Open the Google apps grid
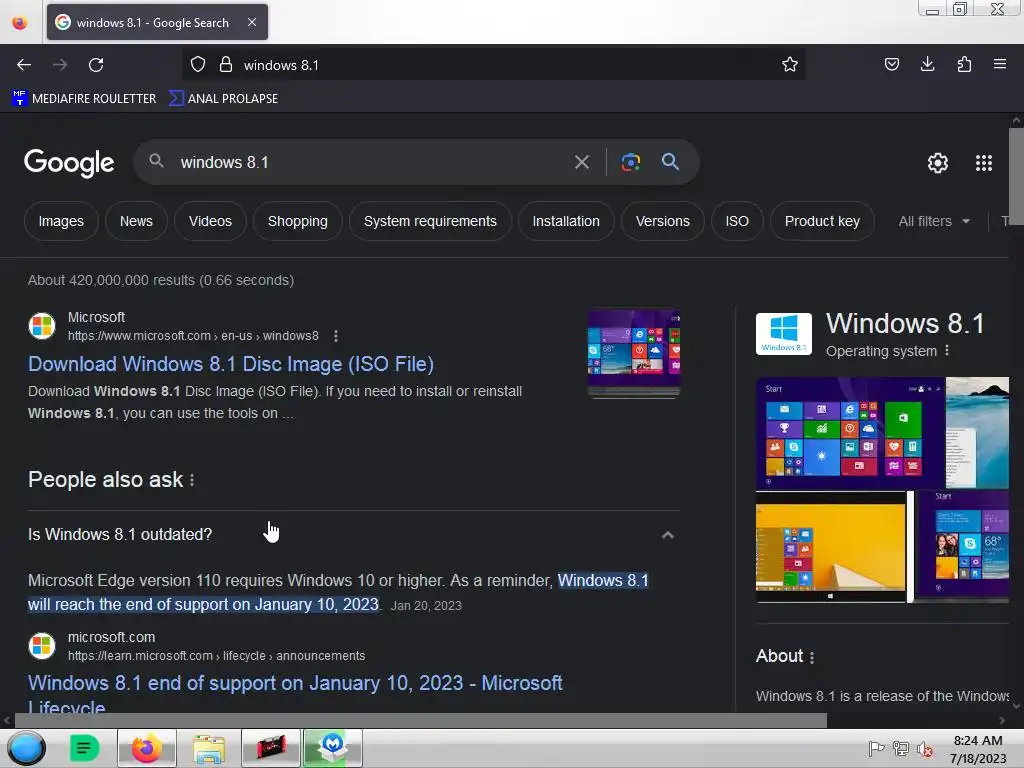Image resolution: width=1024 pixels, height=768 pixels. pos(984,163)
